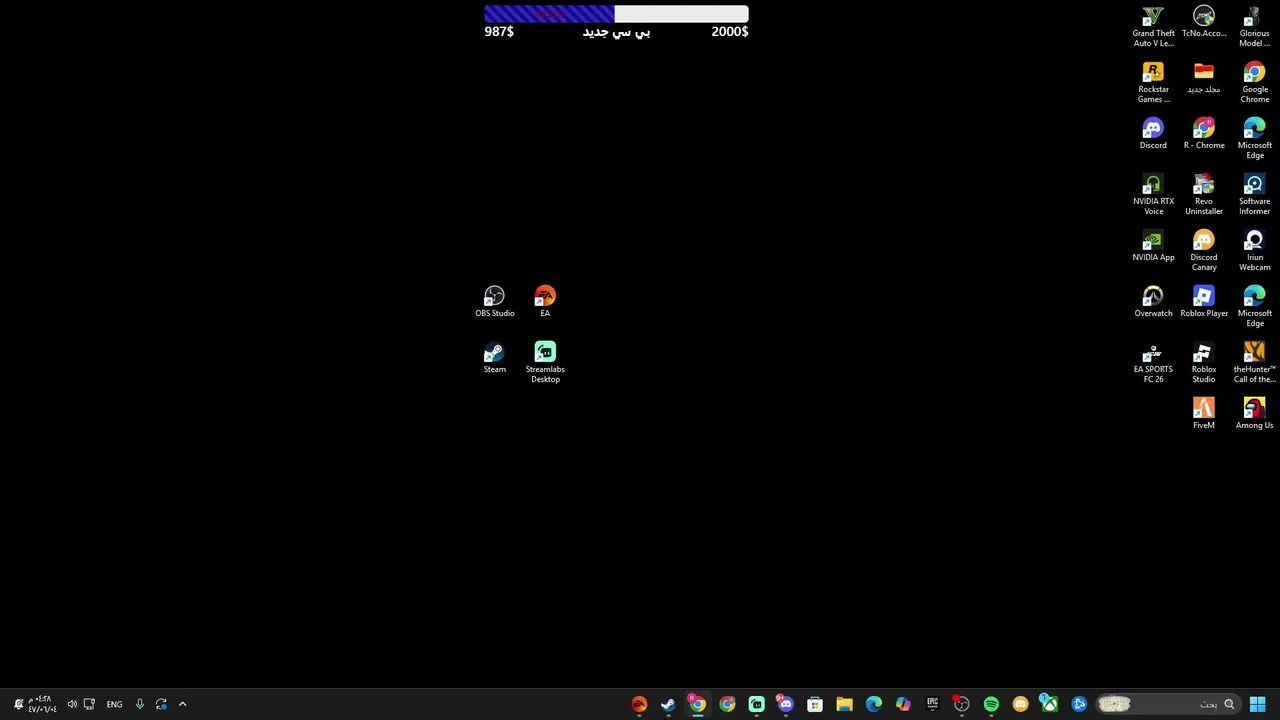Select the Revo Uninstaller desktop icon
Image resolution: width=1280 pixels, height=720 pixels.
(1204, 195)
